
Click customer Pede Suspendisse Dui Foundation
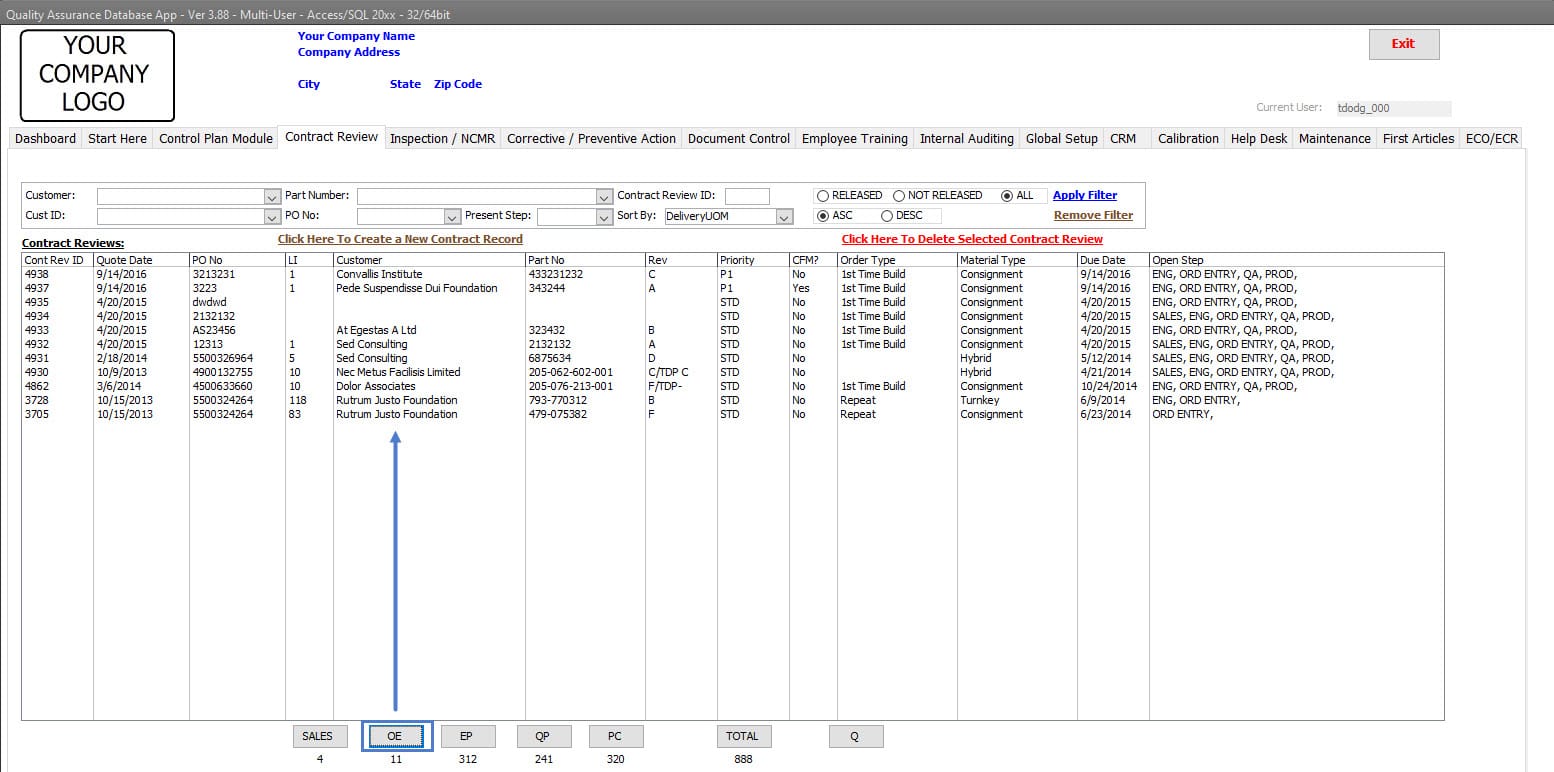tap(416, 288)
